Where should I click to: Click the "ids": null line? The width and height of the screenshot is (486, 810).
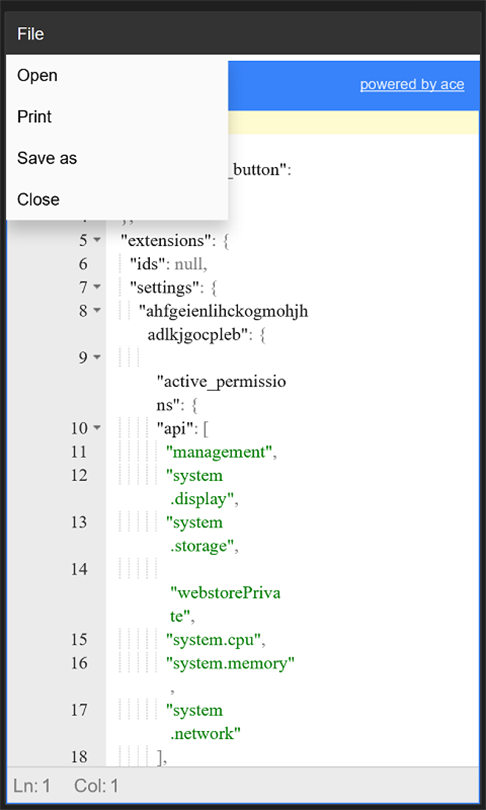point(168,264)
